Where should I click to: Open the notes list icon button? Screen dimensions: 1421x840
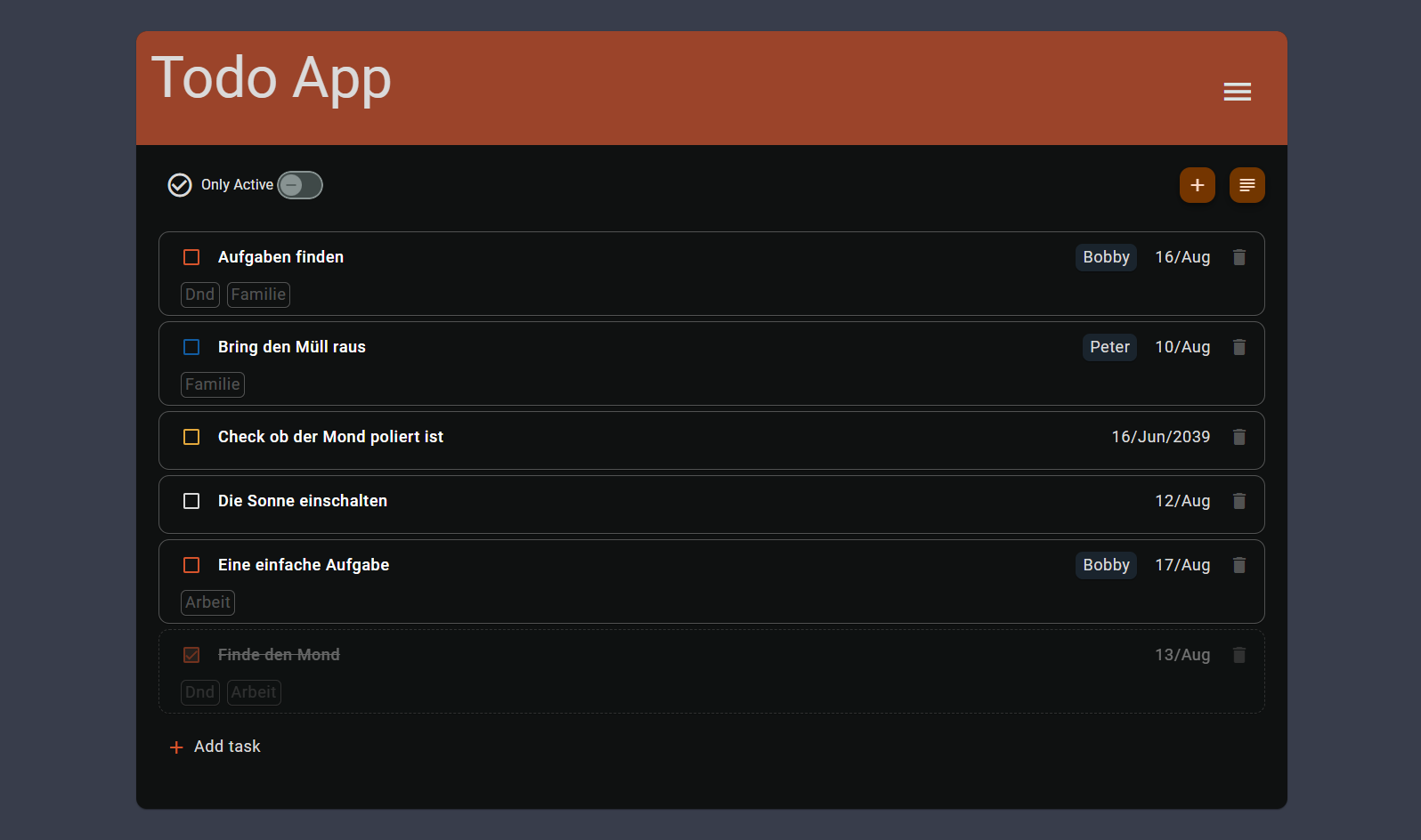1246,185
